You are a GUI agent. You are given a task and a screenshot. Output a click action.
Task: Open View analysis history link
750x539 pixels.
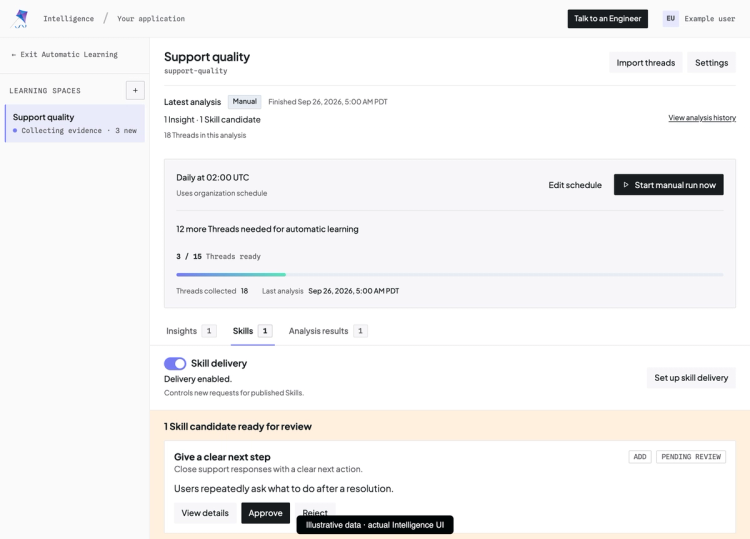702,118
